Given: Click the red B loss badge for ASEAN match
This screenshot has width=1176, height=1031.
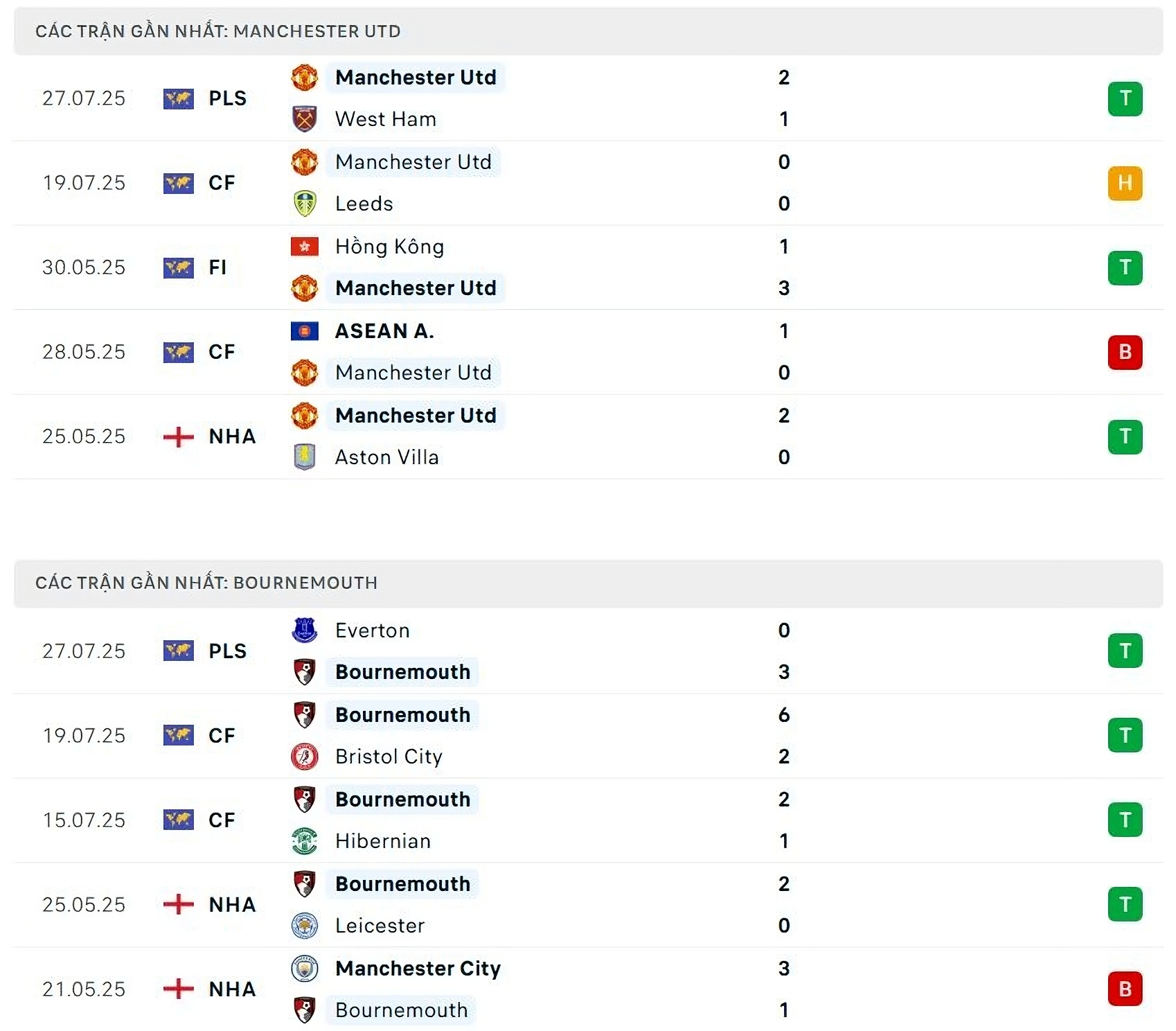Looking at the screenshot, I should [x=1125, y=352].
